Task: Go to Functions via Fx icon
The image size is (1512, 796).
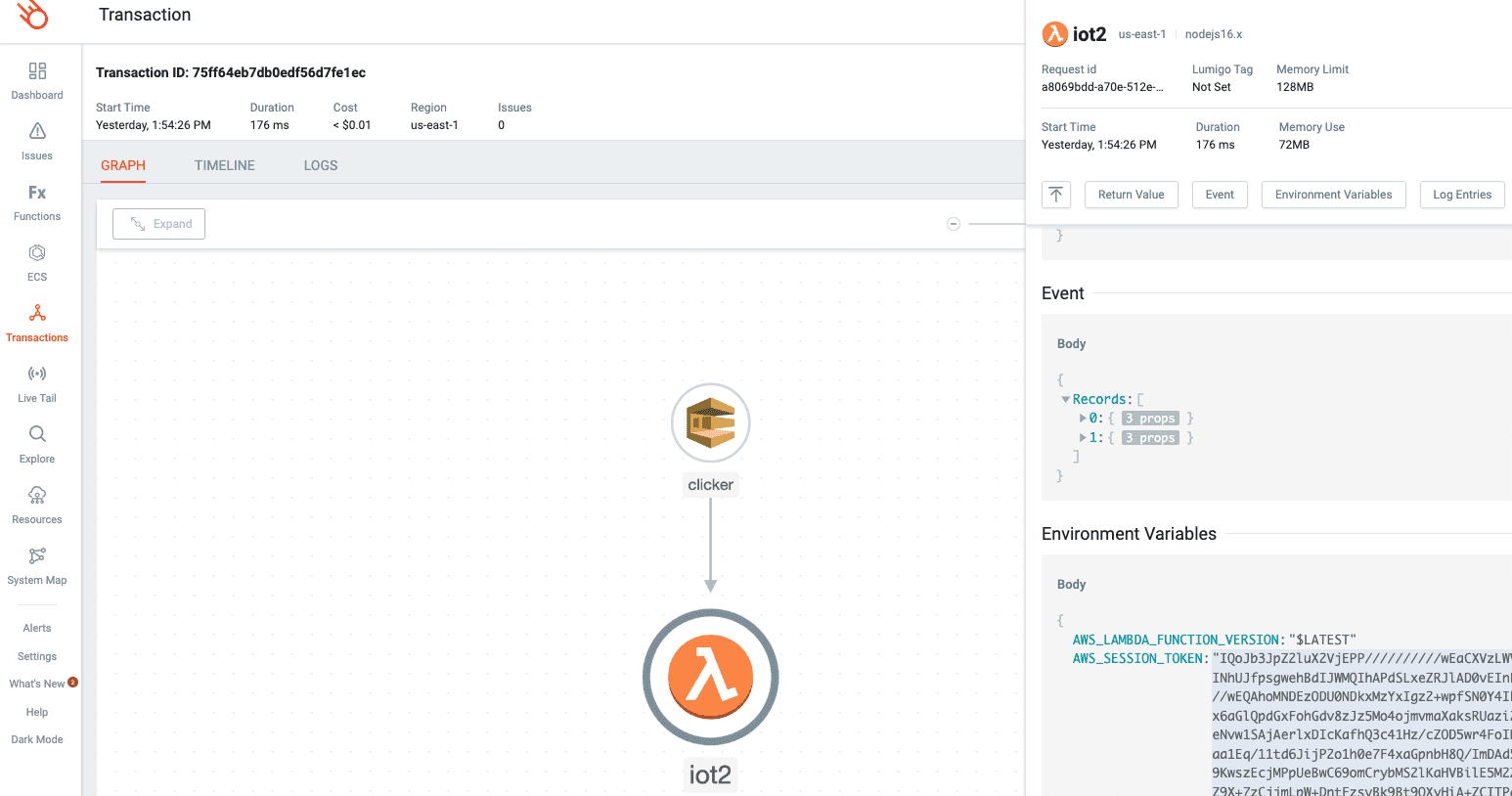Action: 37,193
